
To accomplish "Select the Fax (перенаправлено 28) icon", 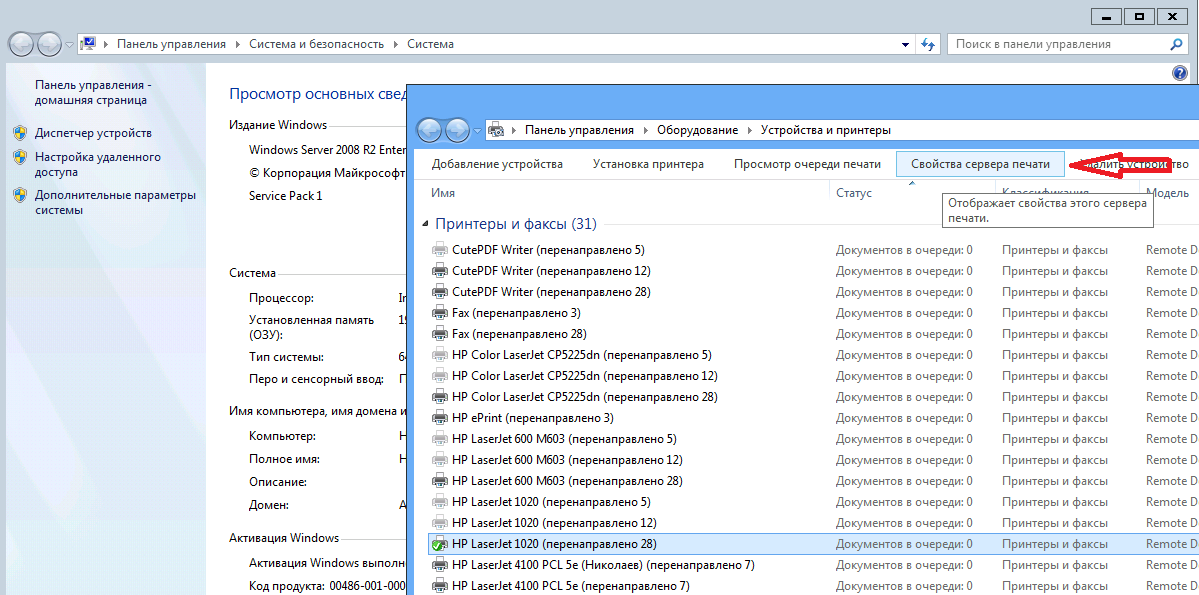I will point(440,333).
